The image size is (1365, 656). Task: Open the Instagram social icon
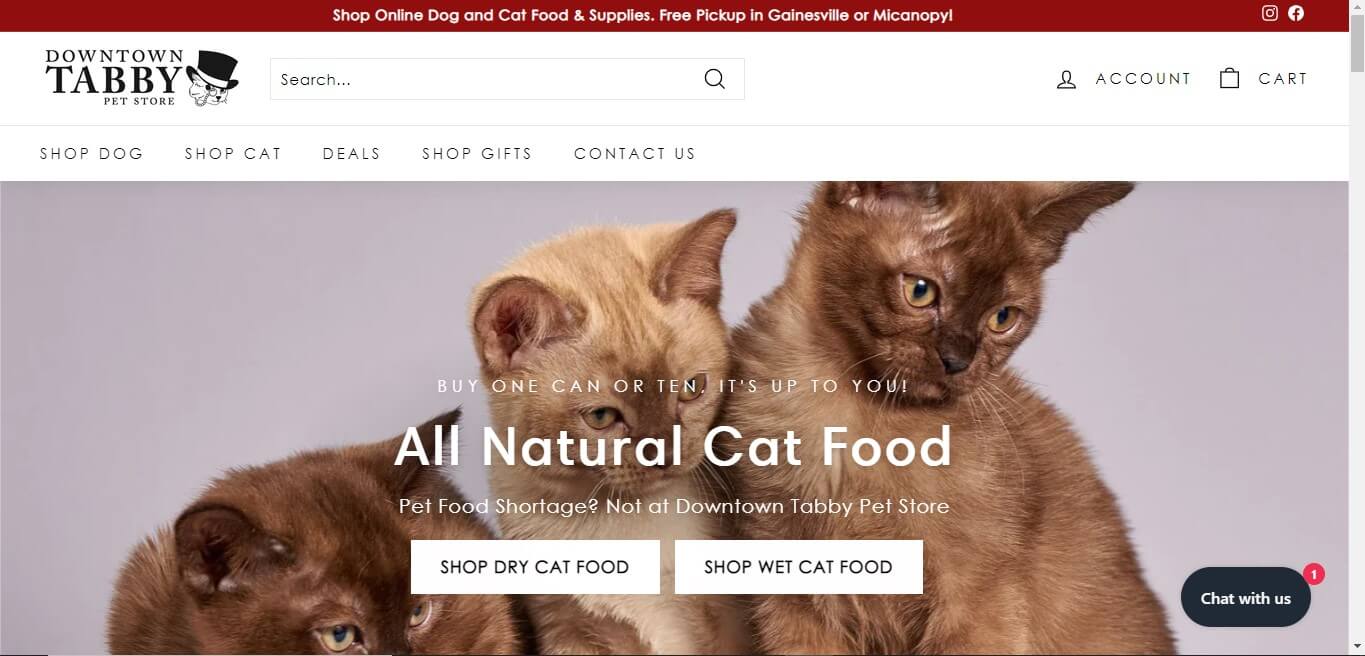pyautogui.click(x=1270, y=13)
